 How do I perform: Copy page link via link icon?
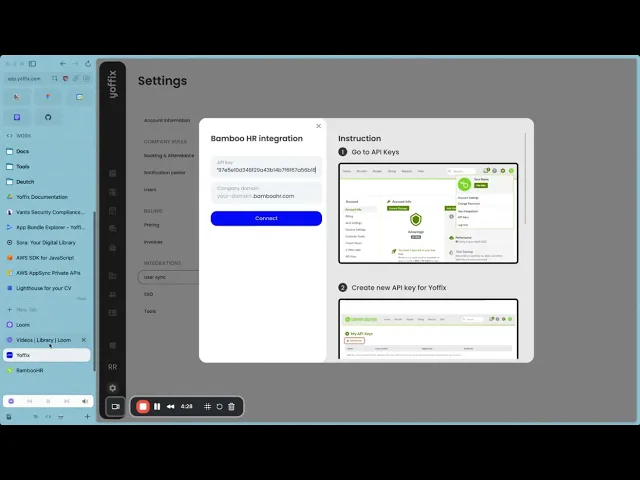tap(76, 78)
